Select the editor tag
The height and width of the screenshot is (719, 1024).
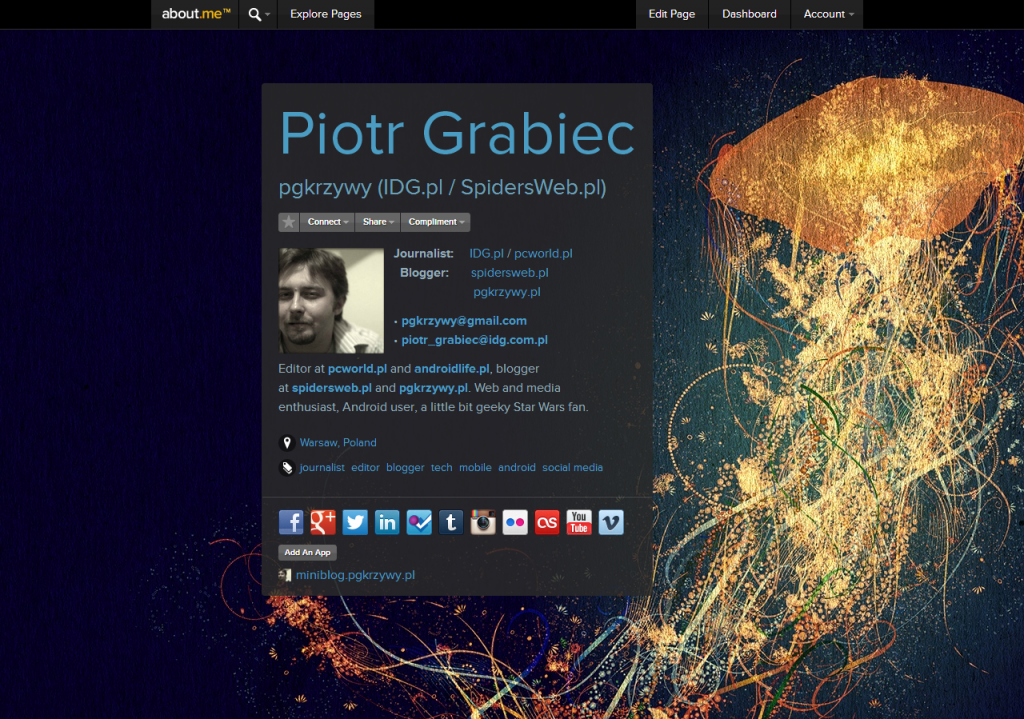point(365,468)
